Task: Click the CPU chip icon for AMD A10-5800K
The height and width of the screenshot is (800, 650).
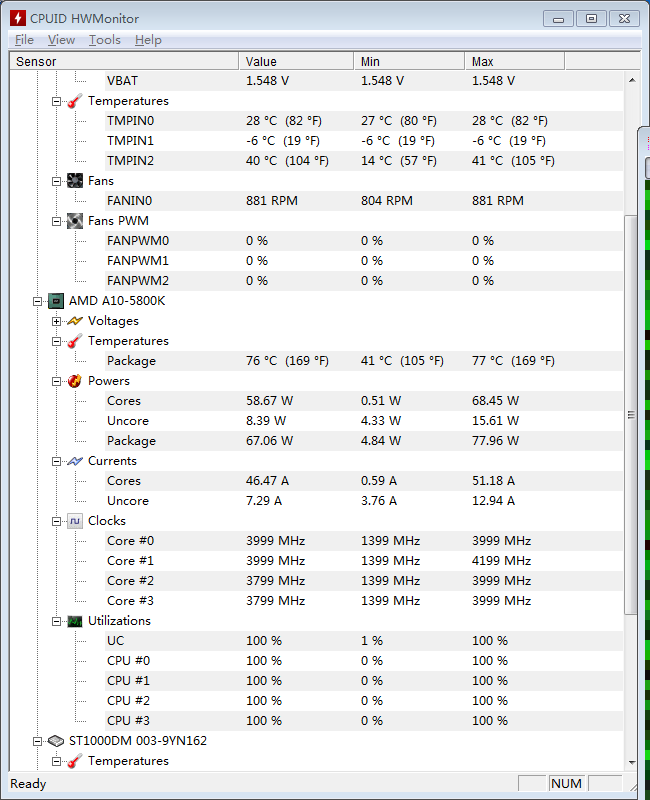Action: pyautogui.click(x=56, y=301)
